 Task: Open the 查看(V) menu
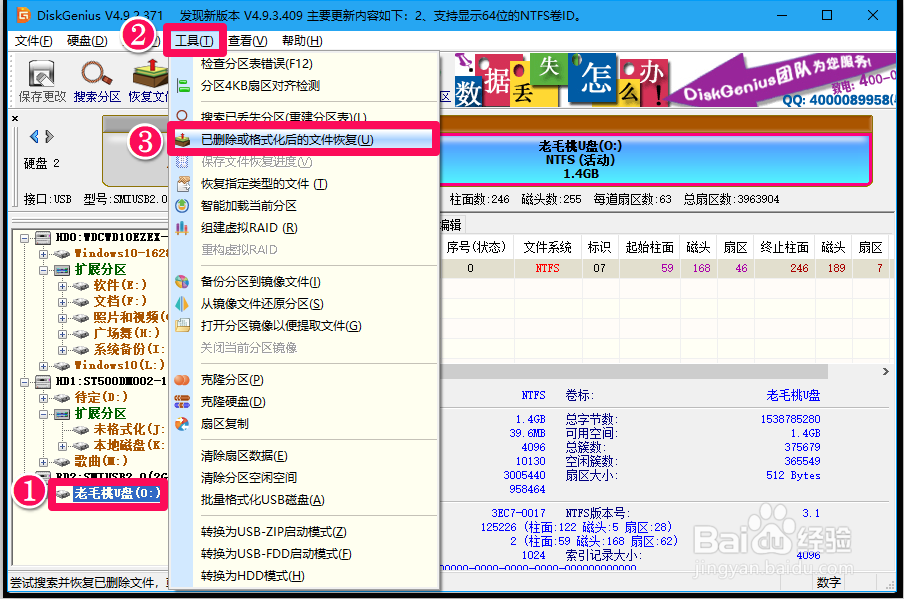tap(247, 41)
